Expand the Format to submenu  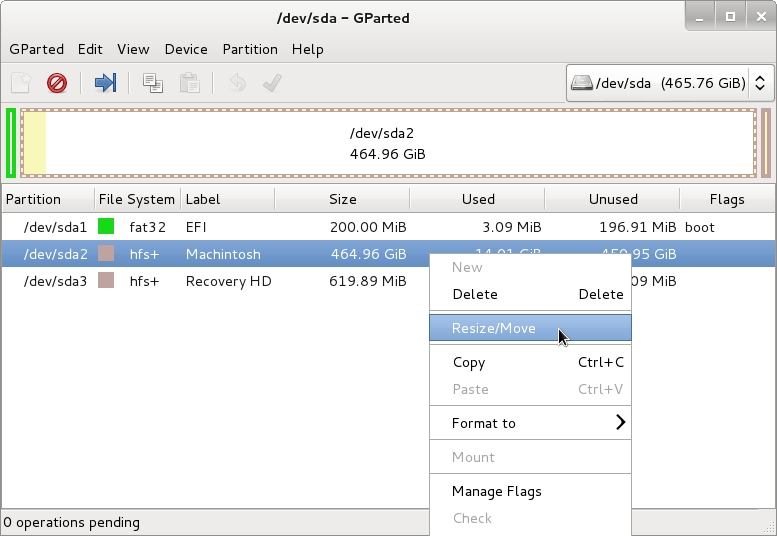coord(530,423)
